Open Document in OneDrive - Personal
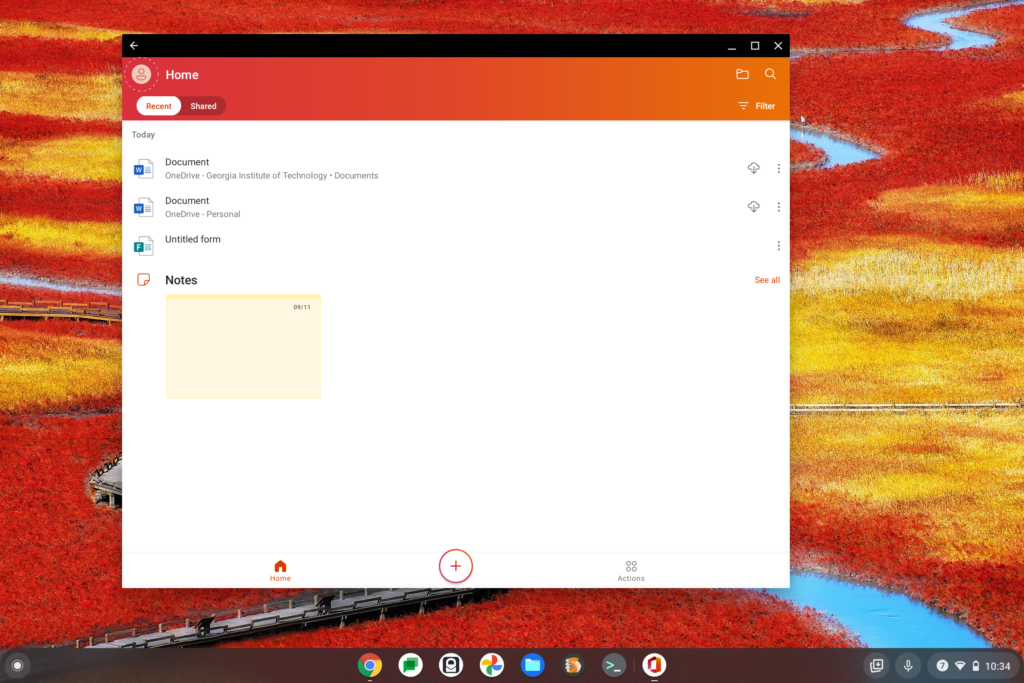The width and height of the screenshot is (1024, 683). click(x=456, y=207)
